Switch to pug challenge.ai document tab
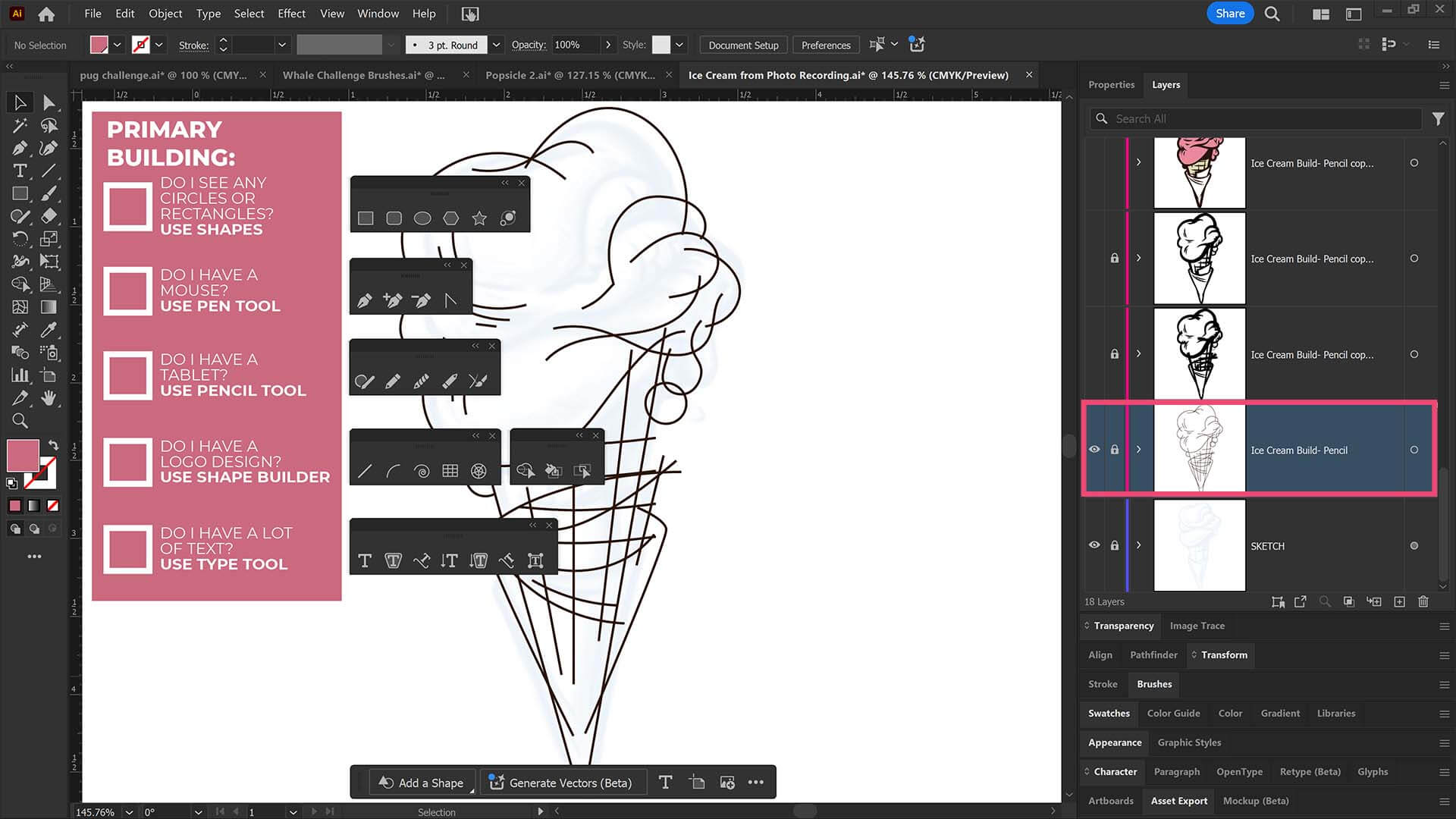The image size is (1456, 819). (x=164, y=75)
